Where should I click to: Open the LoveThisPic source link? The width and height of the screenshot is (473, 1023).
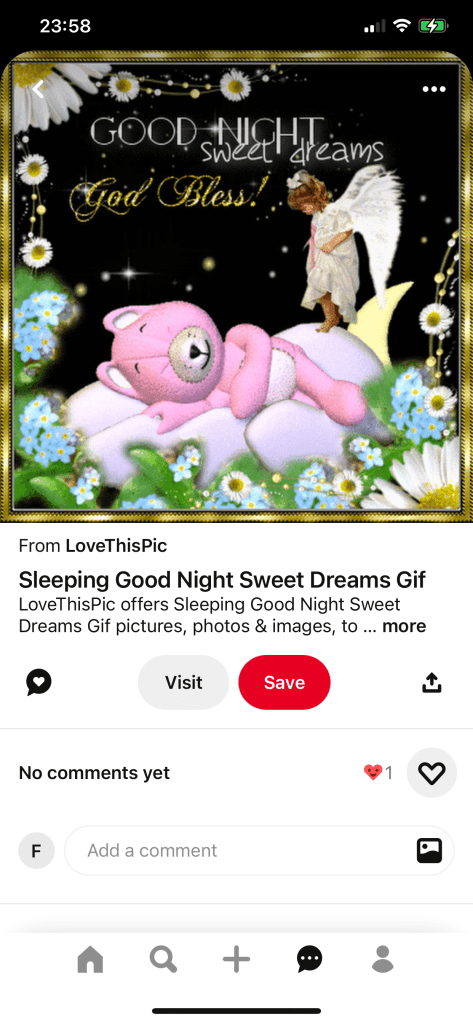pos(116,545)
